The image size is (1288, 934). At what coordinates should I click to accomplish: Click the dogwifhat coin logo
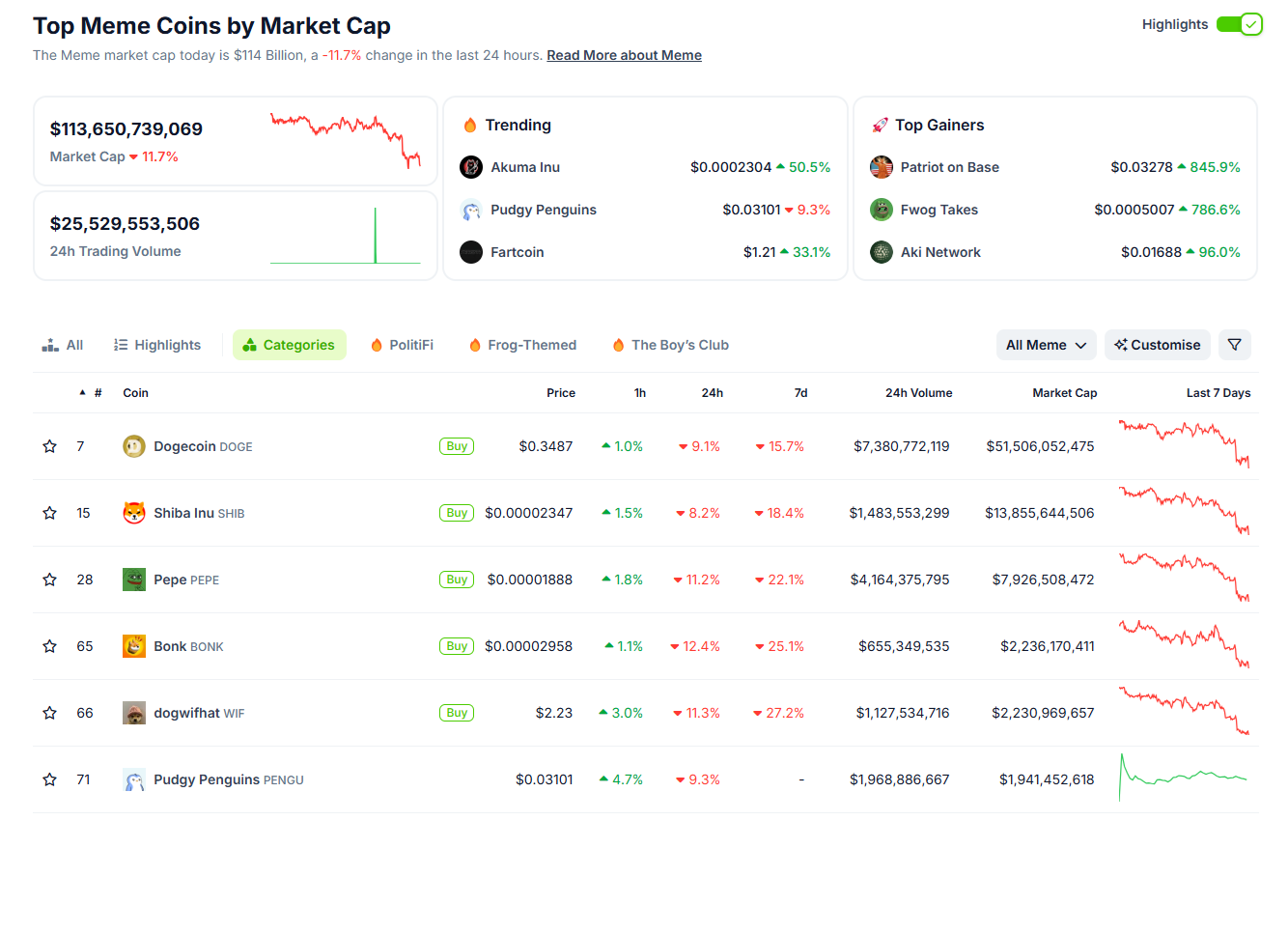coord(134,713)
